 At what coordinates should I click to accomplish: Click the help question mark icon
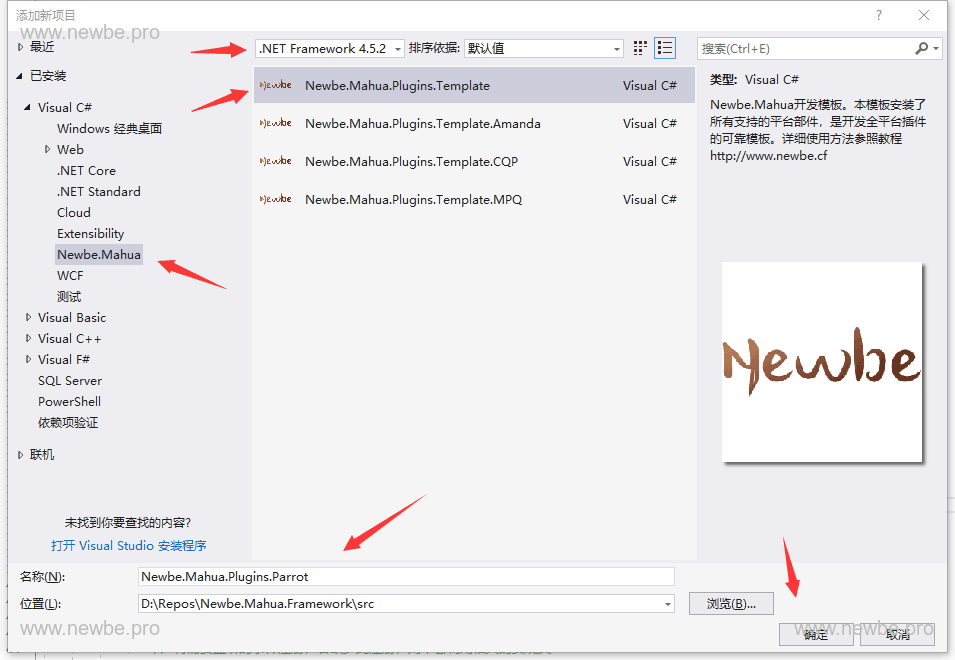[x=879, y=15]
